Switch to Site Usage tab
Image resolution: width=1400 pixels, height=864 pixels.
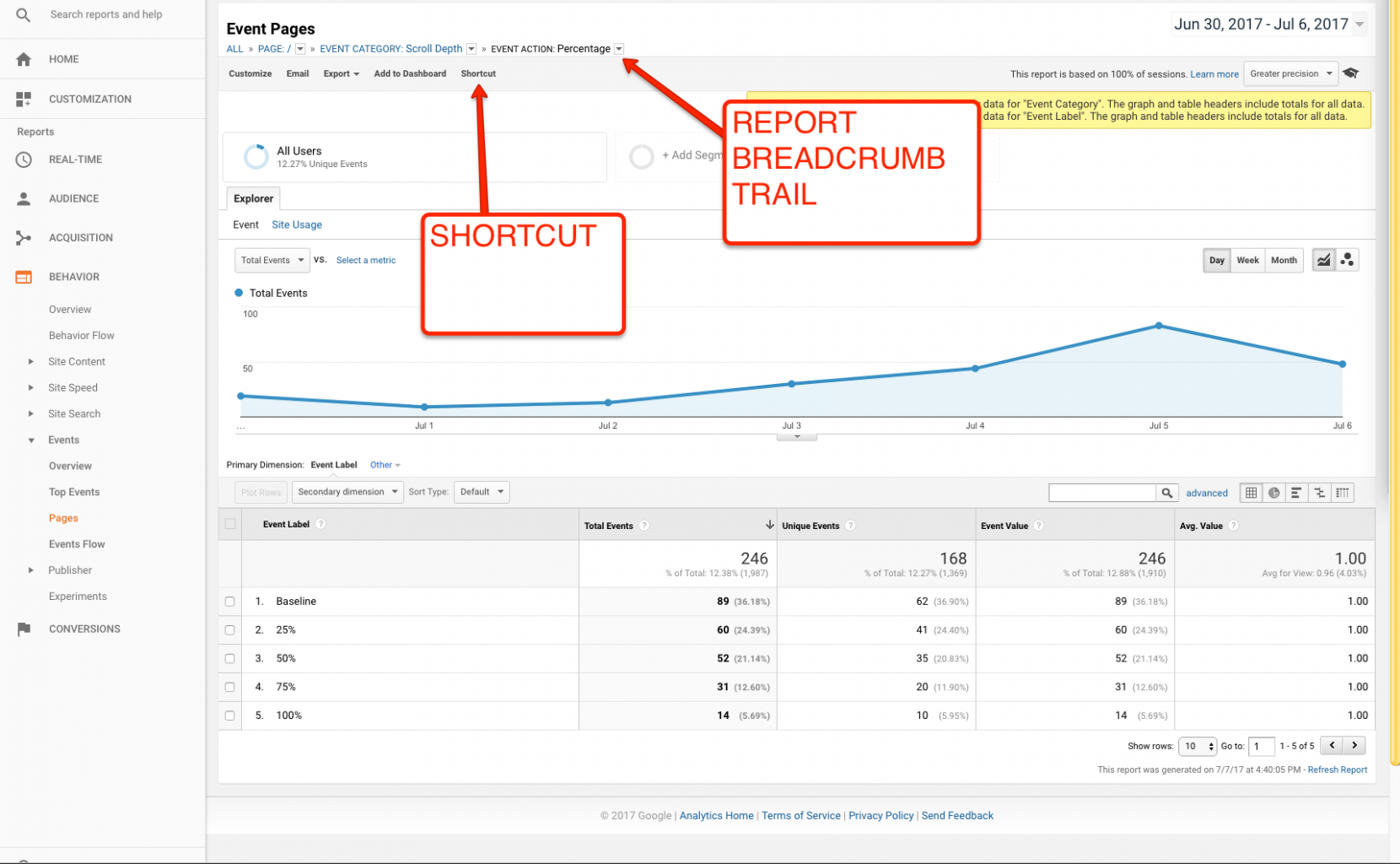point(297,224)
